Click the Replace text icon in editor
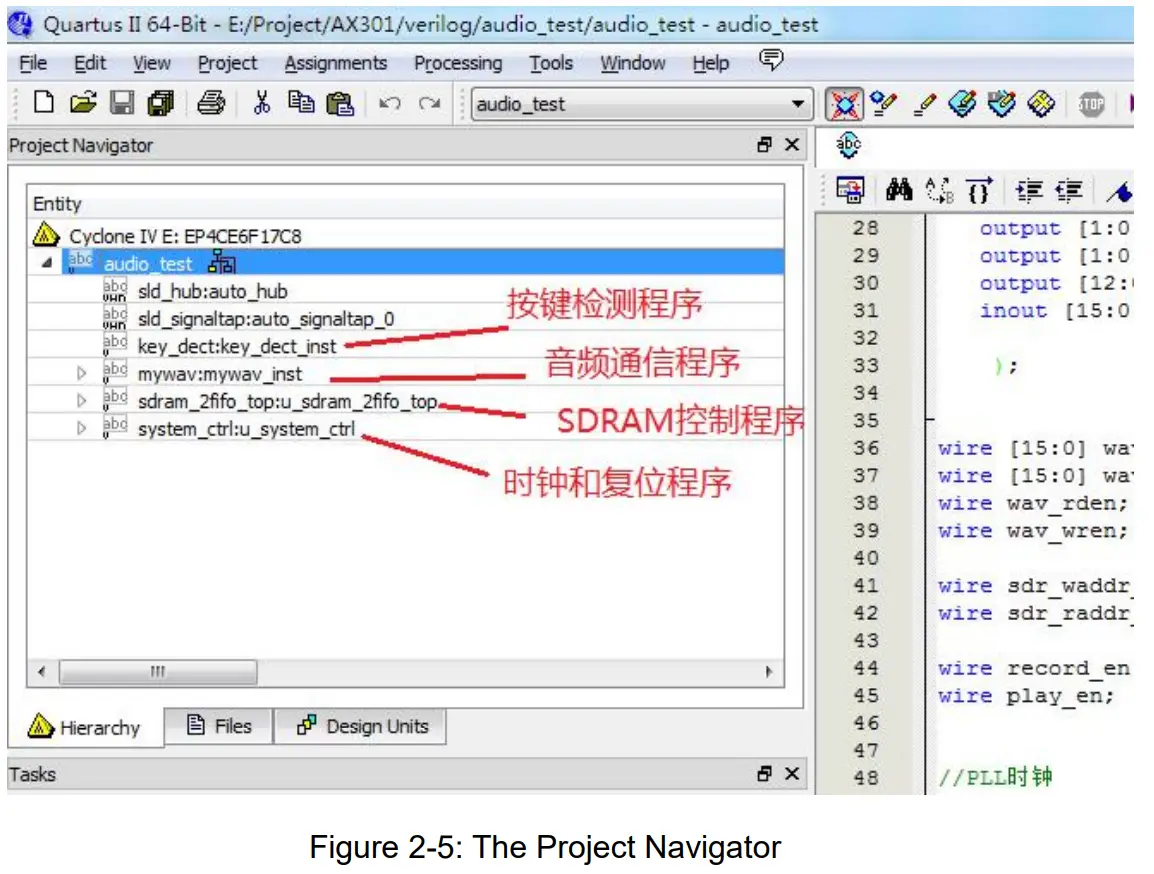1154x874 pixels. point(939,191)
